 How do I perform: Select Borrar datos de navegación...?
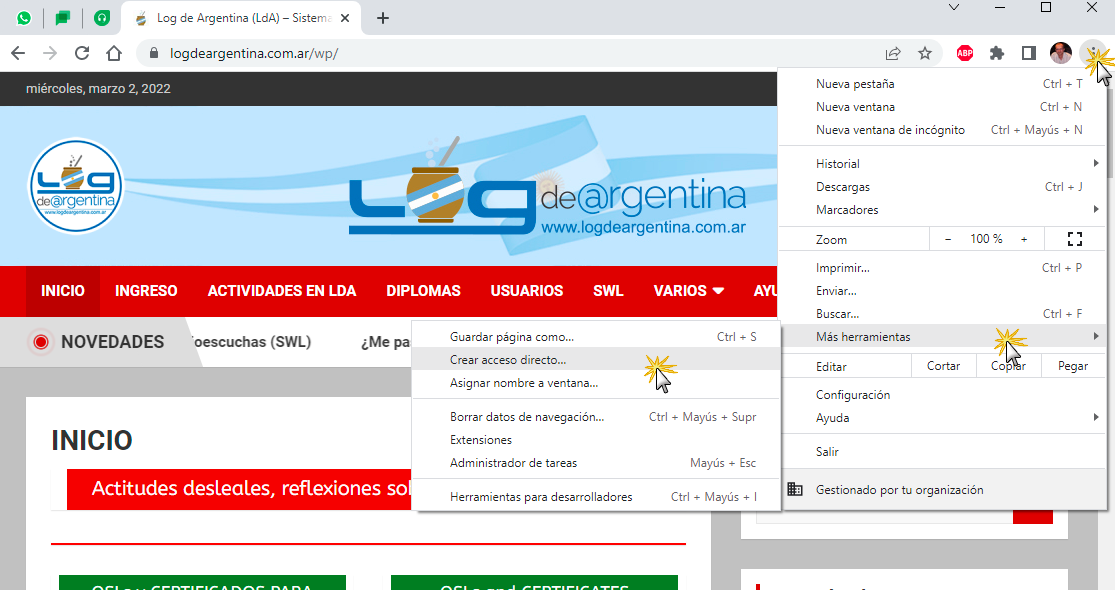click(596, 417)
